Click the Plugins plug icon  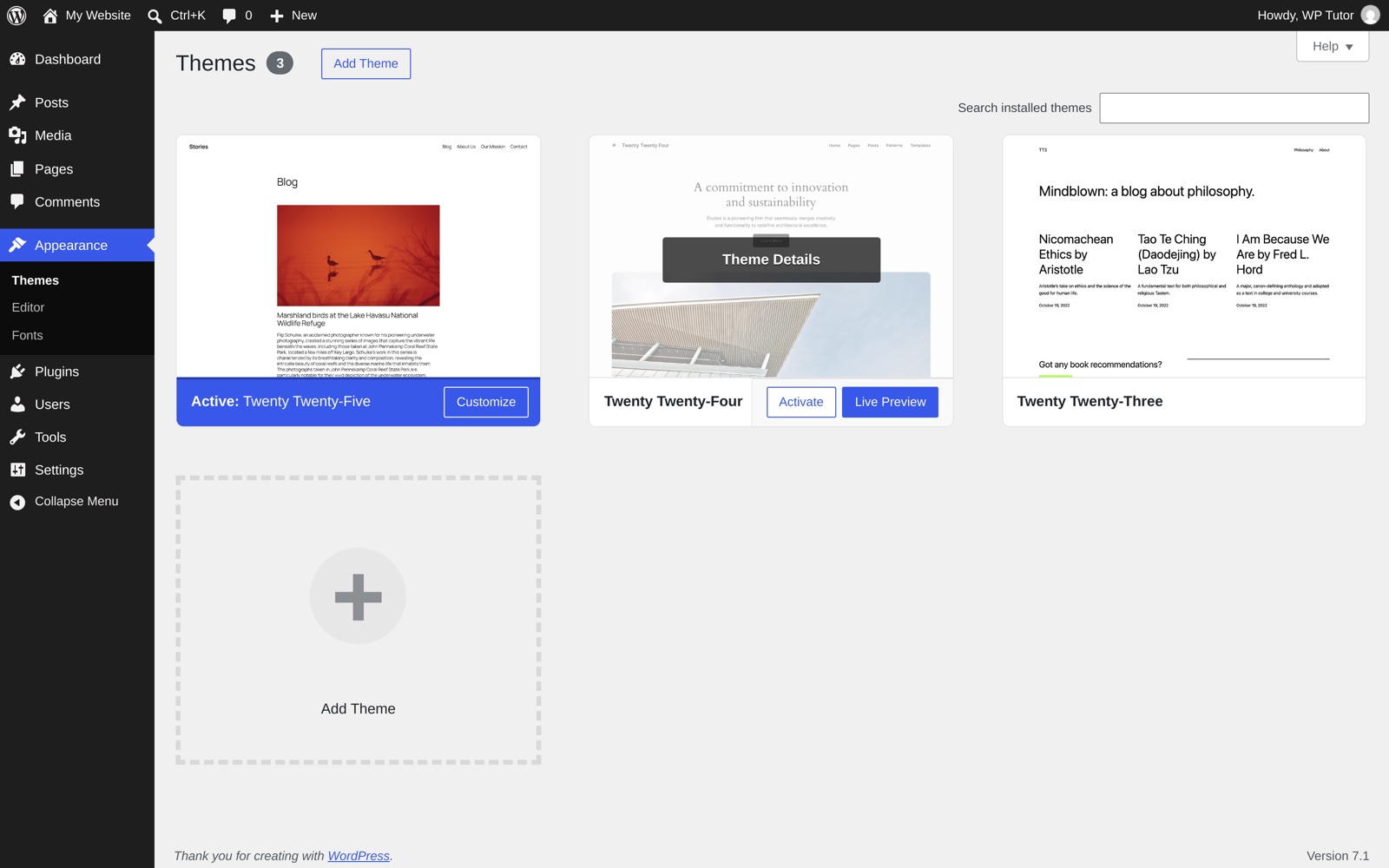[x=17, y=372]
